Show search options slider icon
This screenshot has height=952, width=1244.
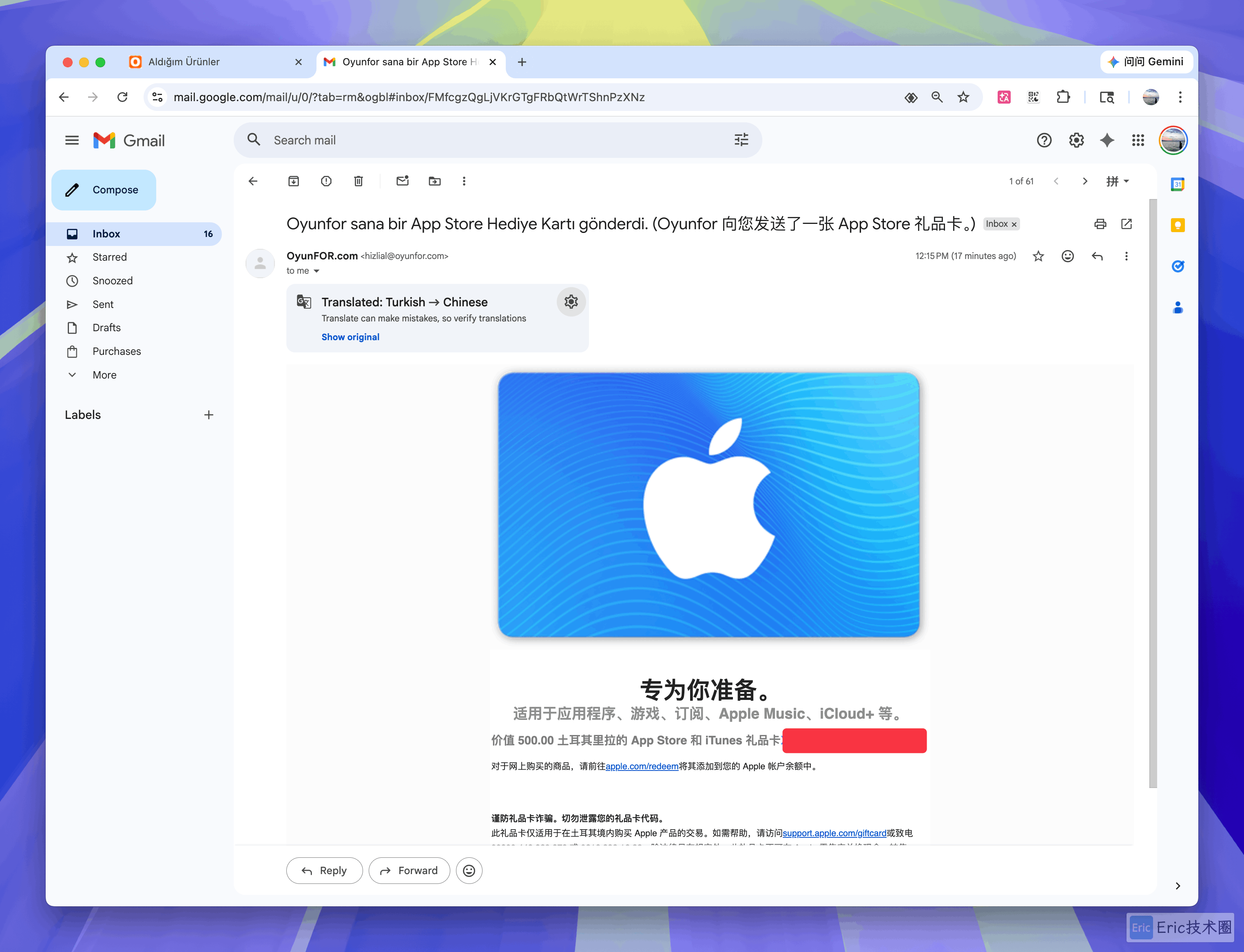click(742, 140)
